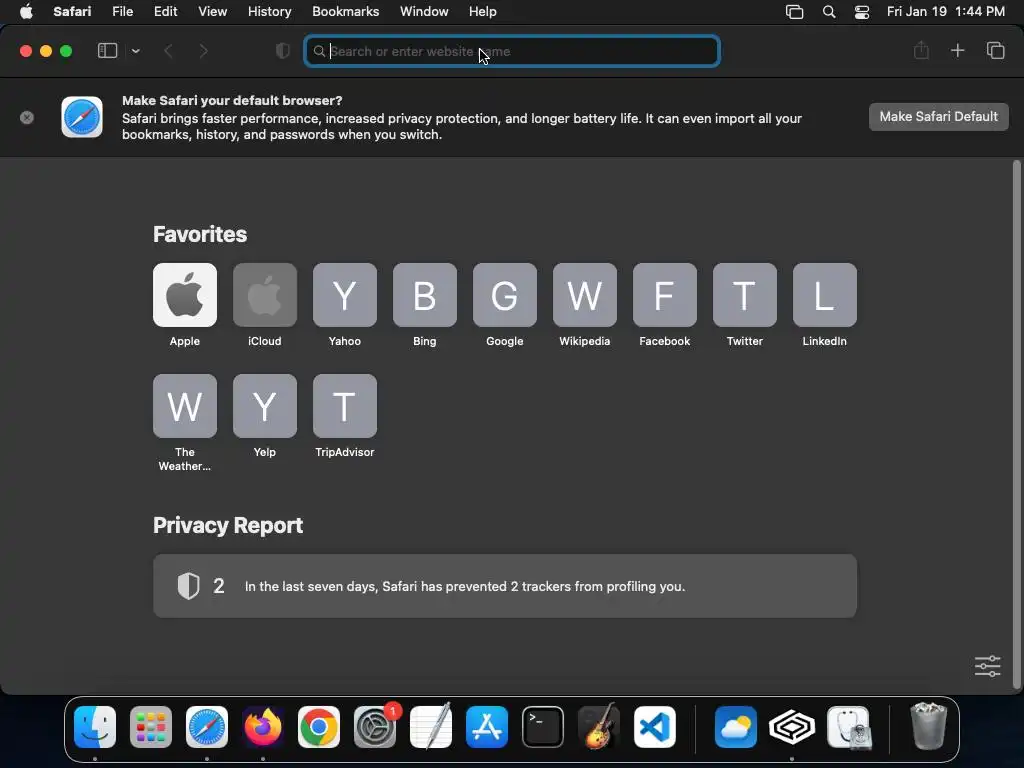1024x768 pixels.
Task: Open the Twitter favorite tile
Action: (x=744, y=295)
